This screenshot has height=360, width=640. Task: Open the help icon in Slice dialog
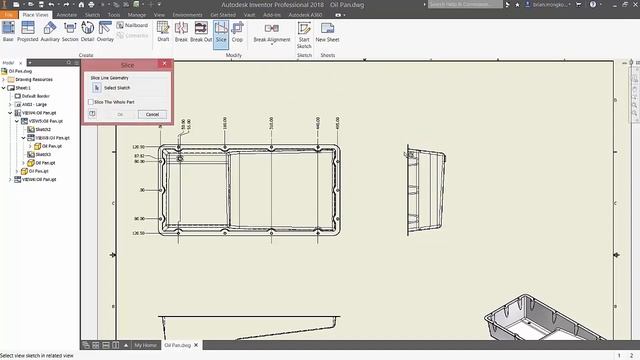pos(92,114)
